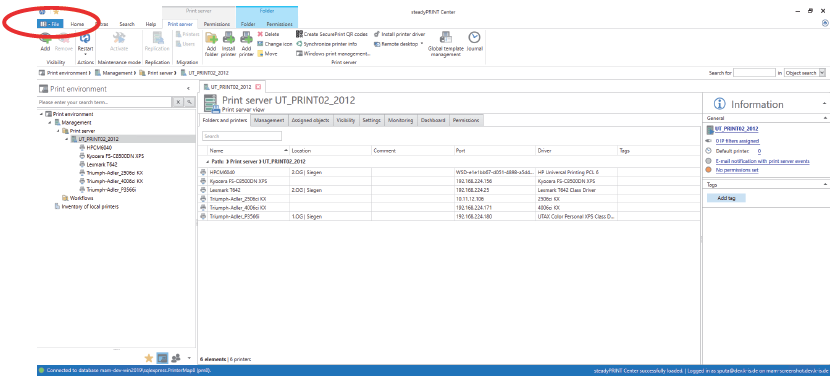This screenshot has height=378, width=832.
Task: Click the Move command in ribbon
Action: [x=267, y=54]
